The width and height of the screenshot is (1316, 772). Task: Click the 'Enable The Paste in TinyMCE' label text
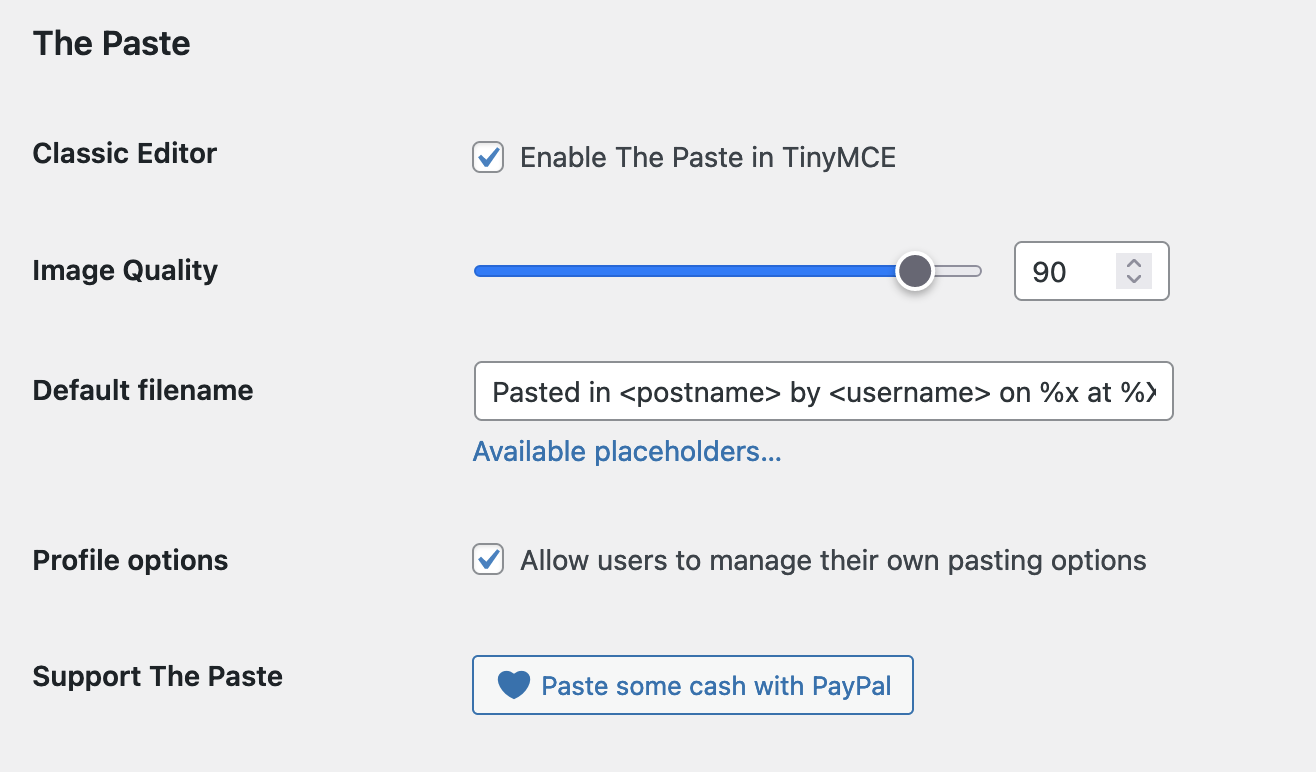[708, 158]
